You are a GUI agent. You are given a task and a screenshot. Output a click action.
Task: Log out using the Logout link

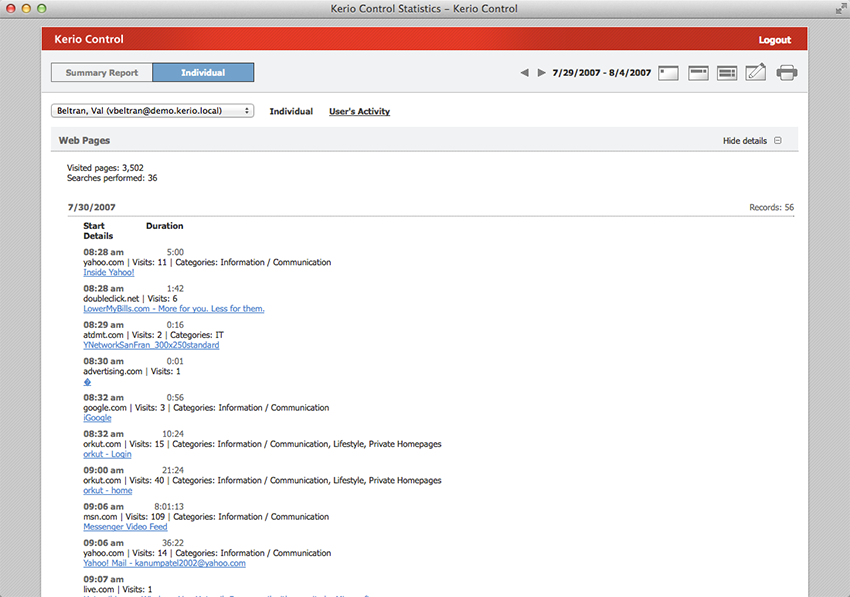[775, 40]
